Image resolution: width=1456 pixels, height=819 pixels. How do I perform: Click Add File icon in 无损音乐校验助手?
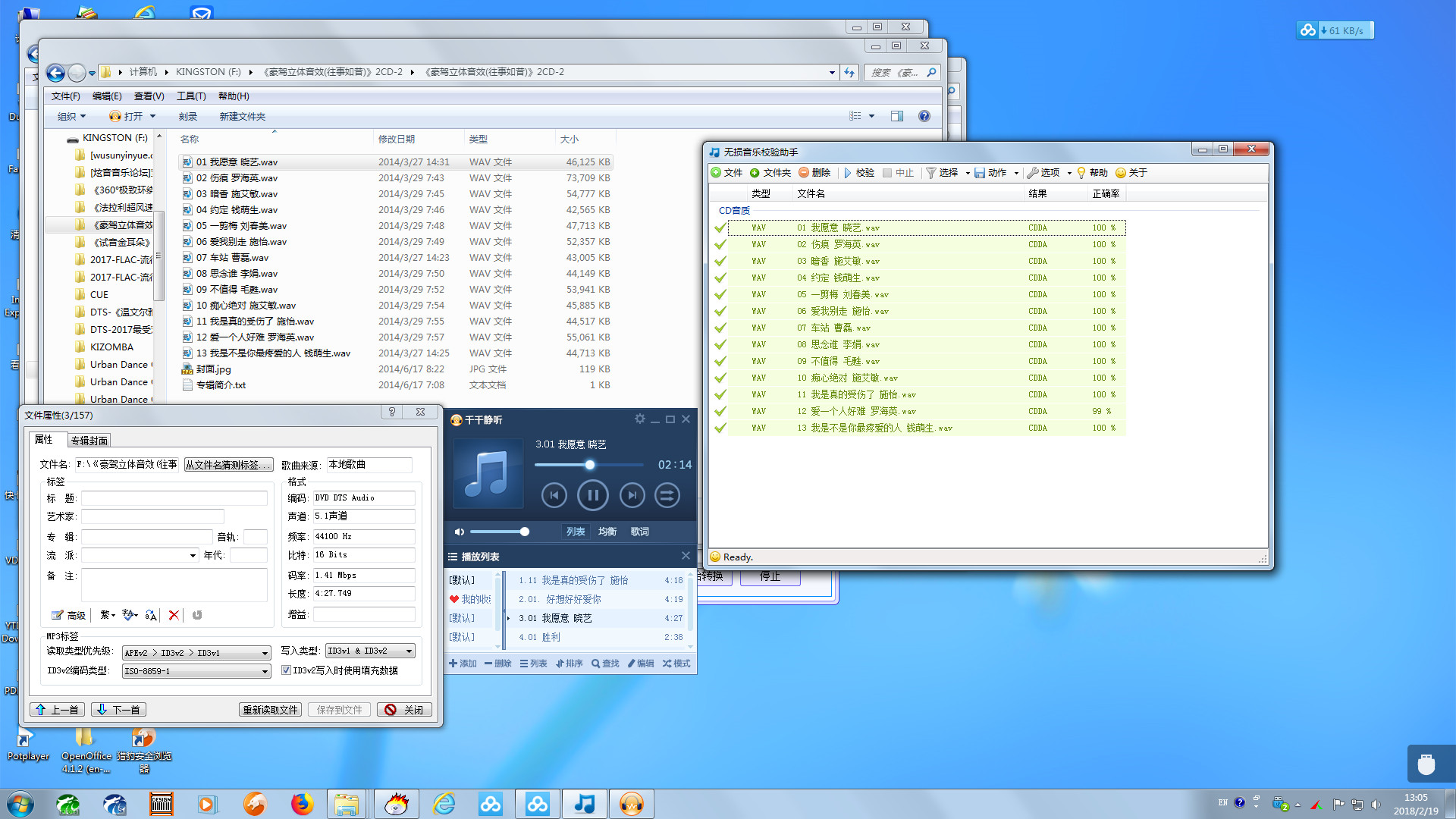pos(716,173)
